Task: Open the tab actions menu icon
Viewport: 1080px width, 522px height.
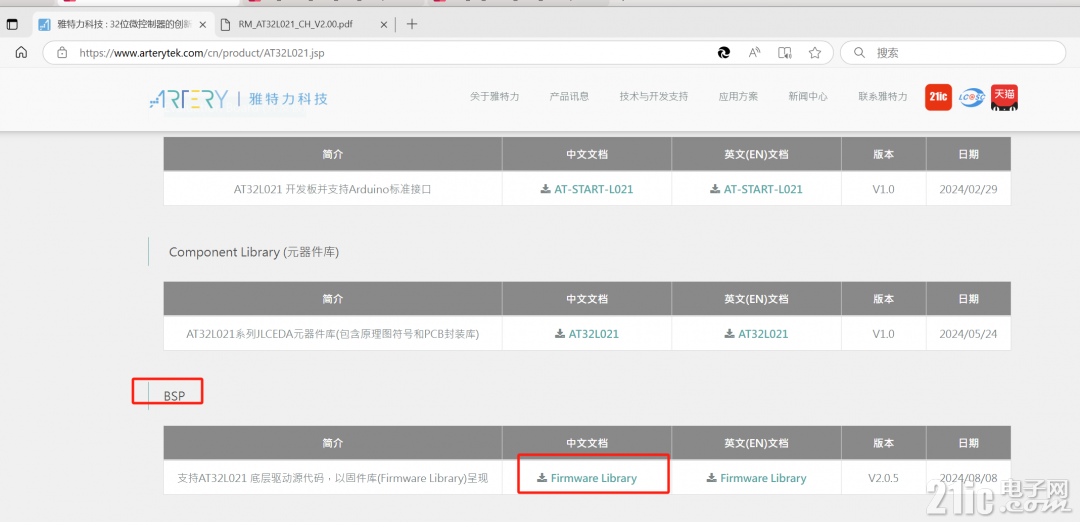Action: (12, 24)
